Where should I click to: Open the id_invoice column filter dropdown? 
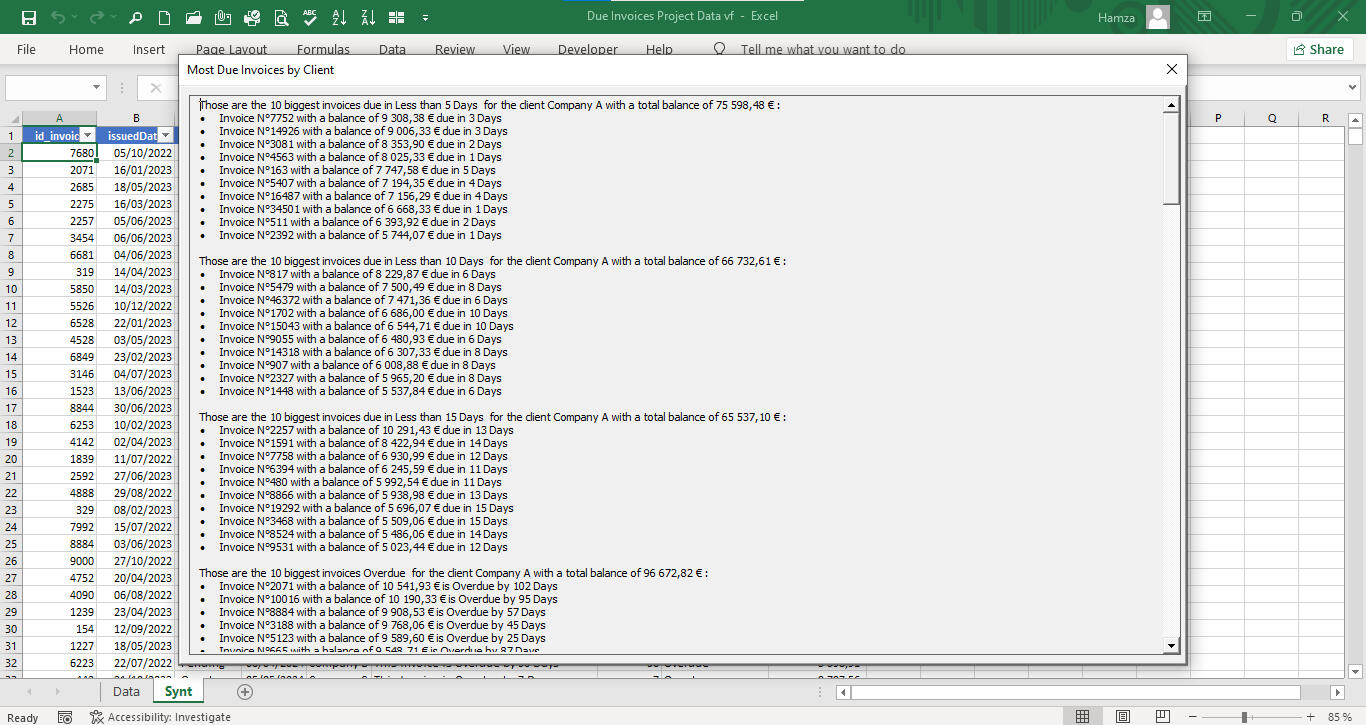87,135
